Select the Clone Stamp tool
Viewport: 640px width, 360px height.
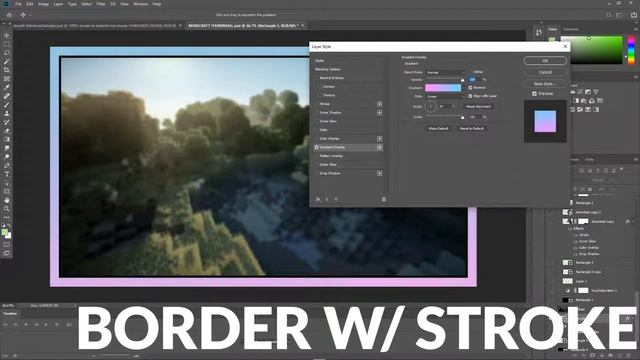7,113
